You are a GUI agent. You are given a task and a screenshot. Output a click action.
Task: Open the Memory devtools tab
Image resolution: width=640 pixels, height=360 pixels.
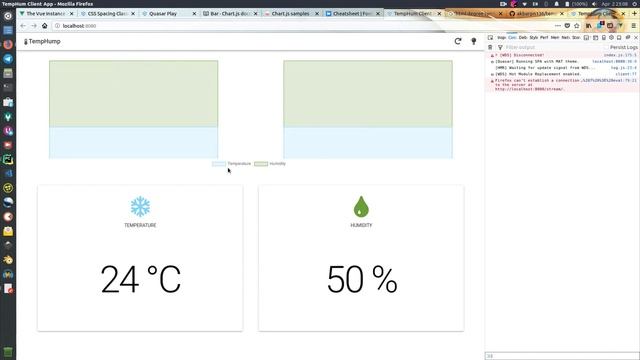(x=555, y=38)
